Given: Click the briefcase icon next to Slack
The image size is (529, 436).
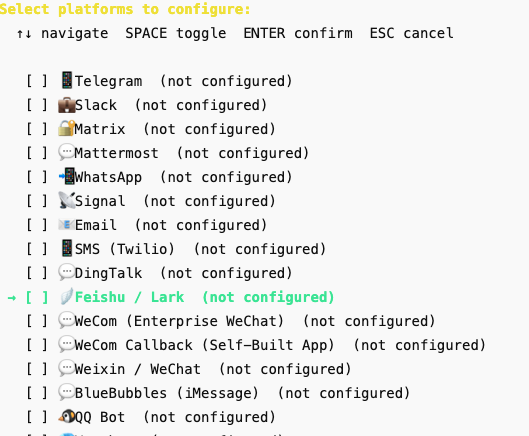Looking at the screenshot, I should tap(66, 105).
